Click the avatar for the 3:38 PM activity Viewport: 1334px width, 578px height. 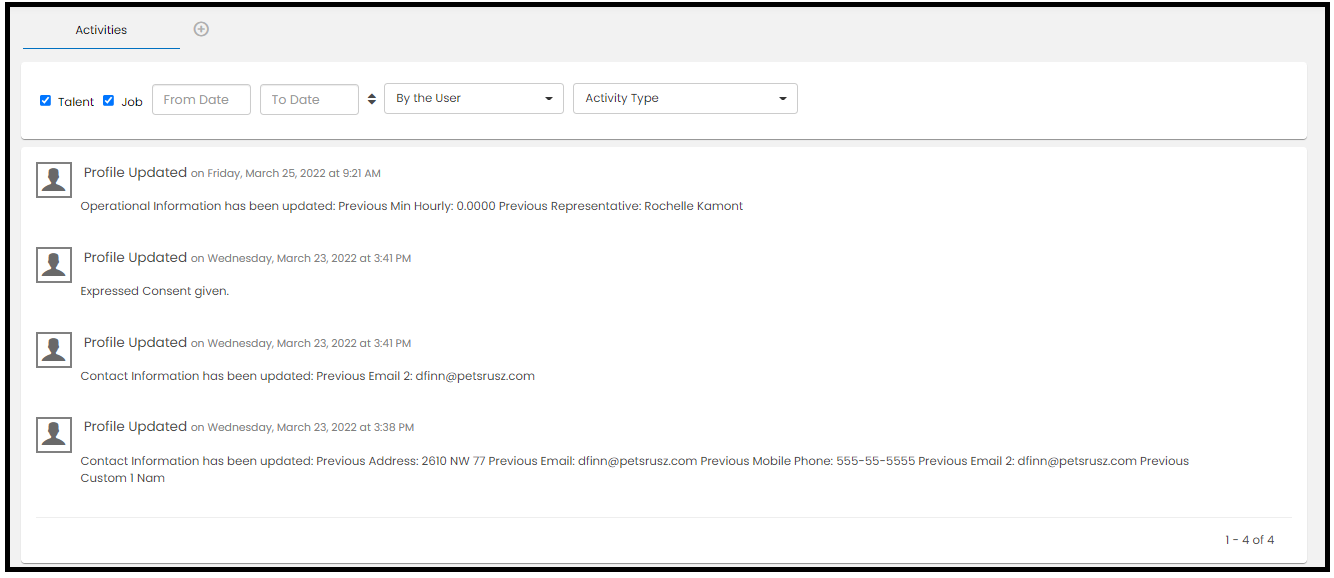click(54, 434)
